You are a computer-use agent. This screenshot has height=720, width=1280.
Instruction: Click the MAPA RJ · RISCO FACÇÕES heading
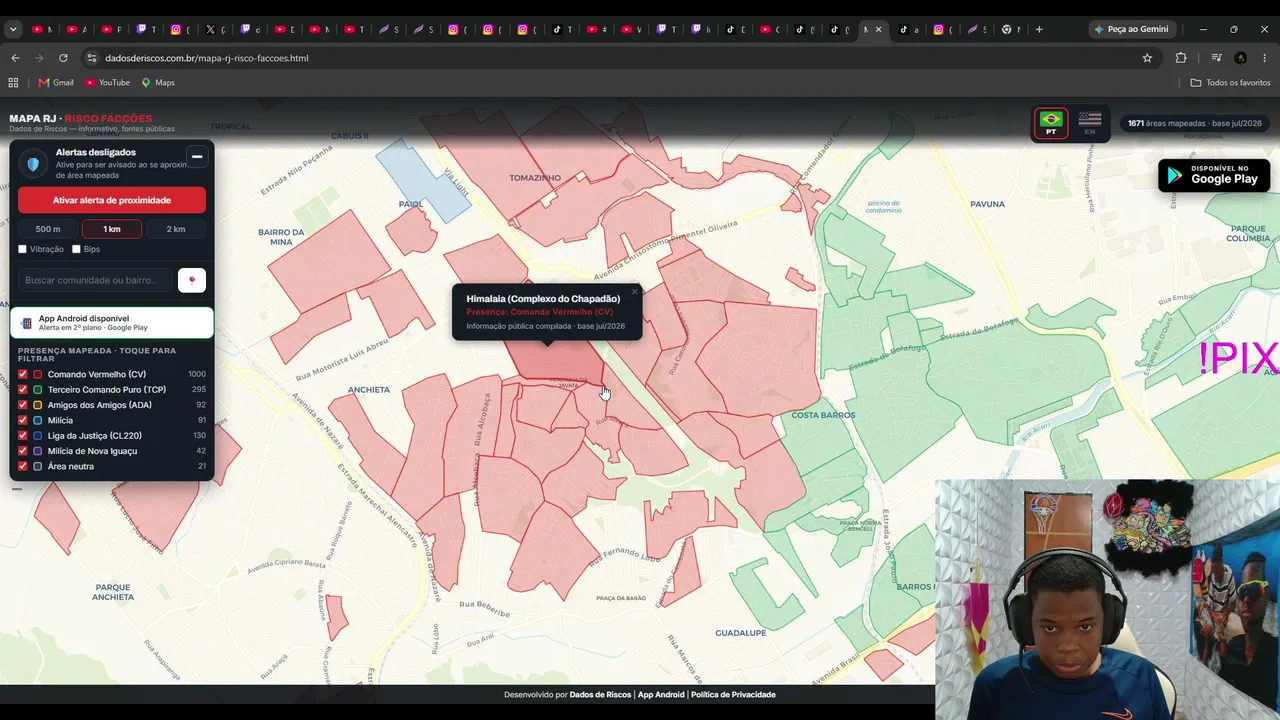tap(81, 118)
